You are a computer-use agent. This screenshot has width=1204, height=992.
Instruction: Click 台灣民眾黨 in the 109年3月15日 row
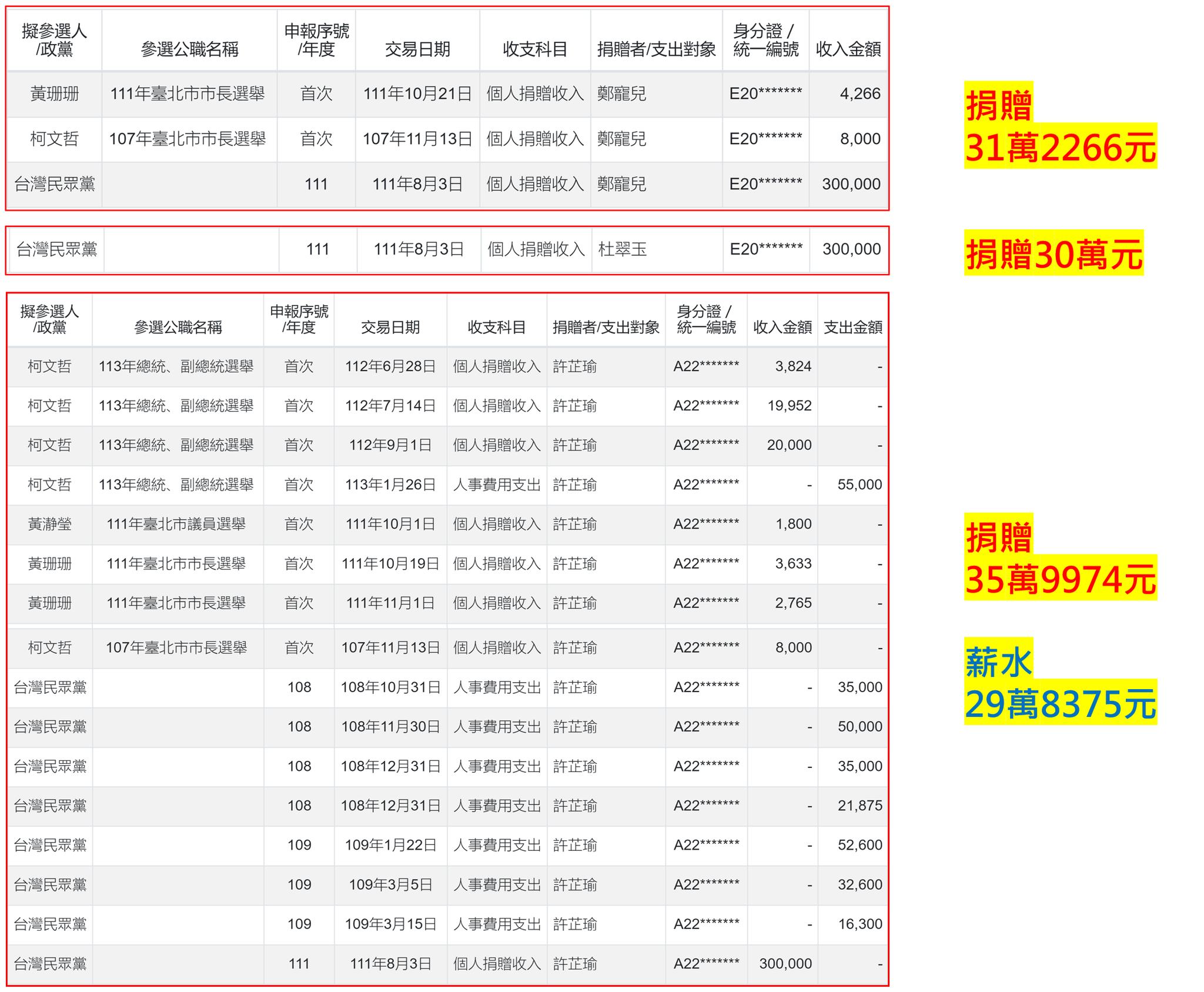tap(50, 924)
